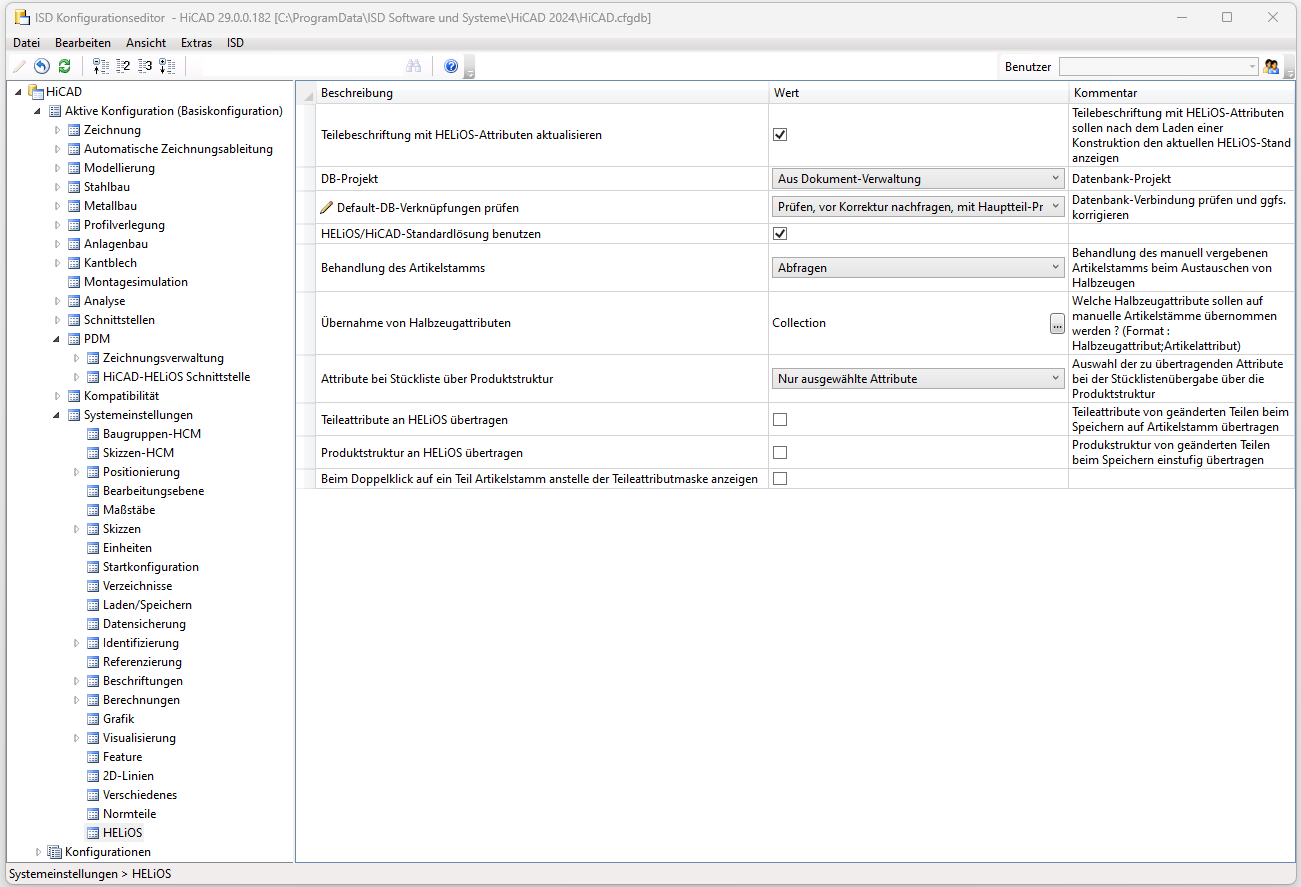Click the collapse-tree-levels up-arrow icon
The width and height of the screenshot is (1301, 887).
coord(100,66)
